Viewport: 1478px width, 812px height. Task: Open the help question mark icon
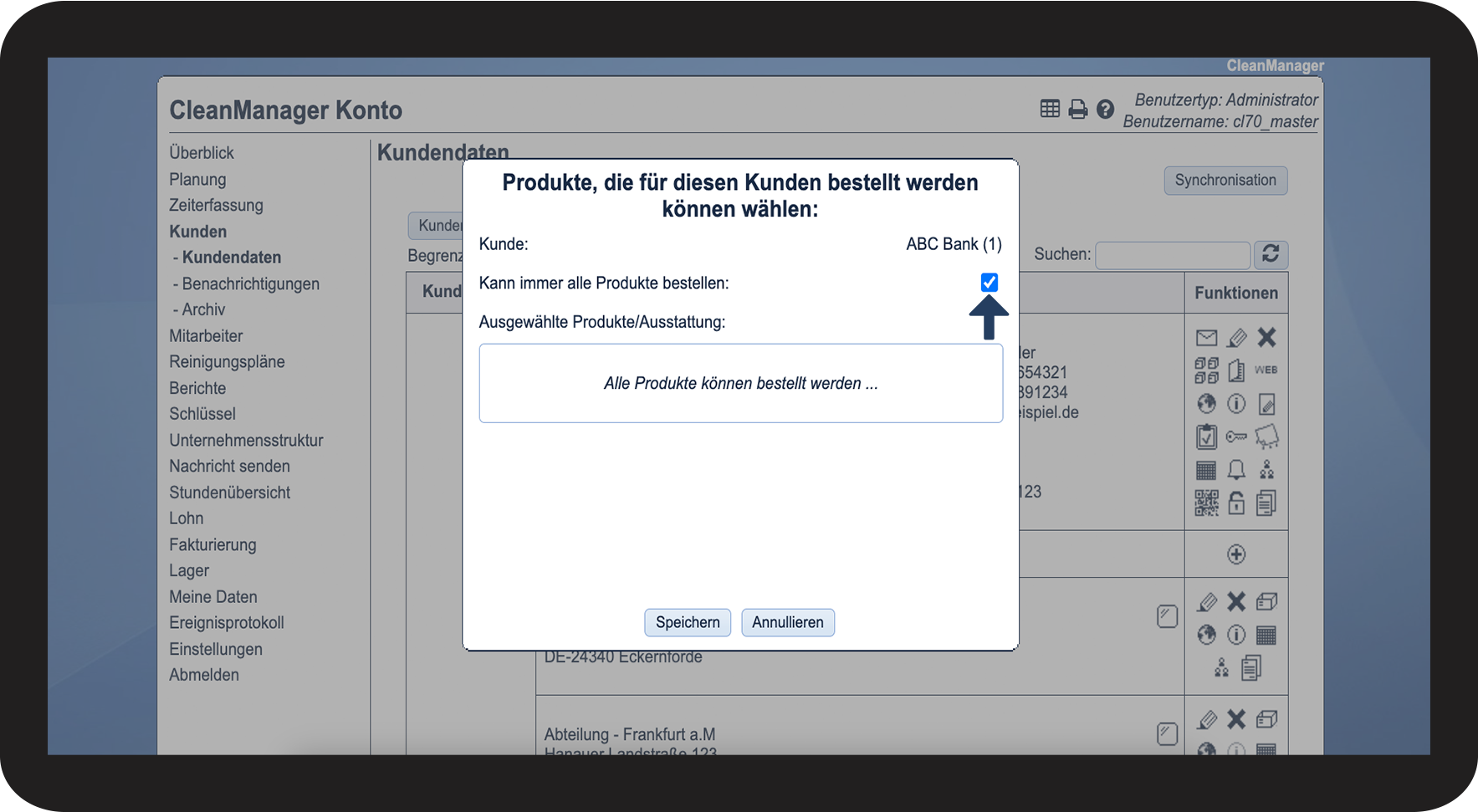[x=1105, y=110]
